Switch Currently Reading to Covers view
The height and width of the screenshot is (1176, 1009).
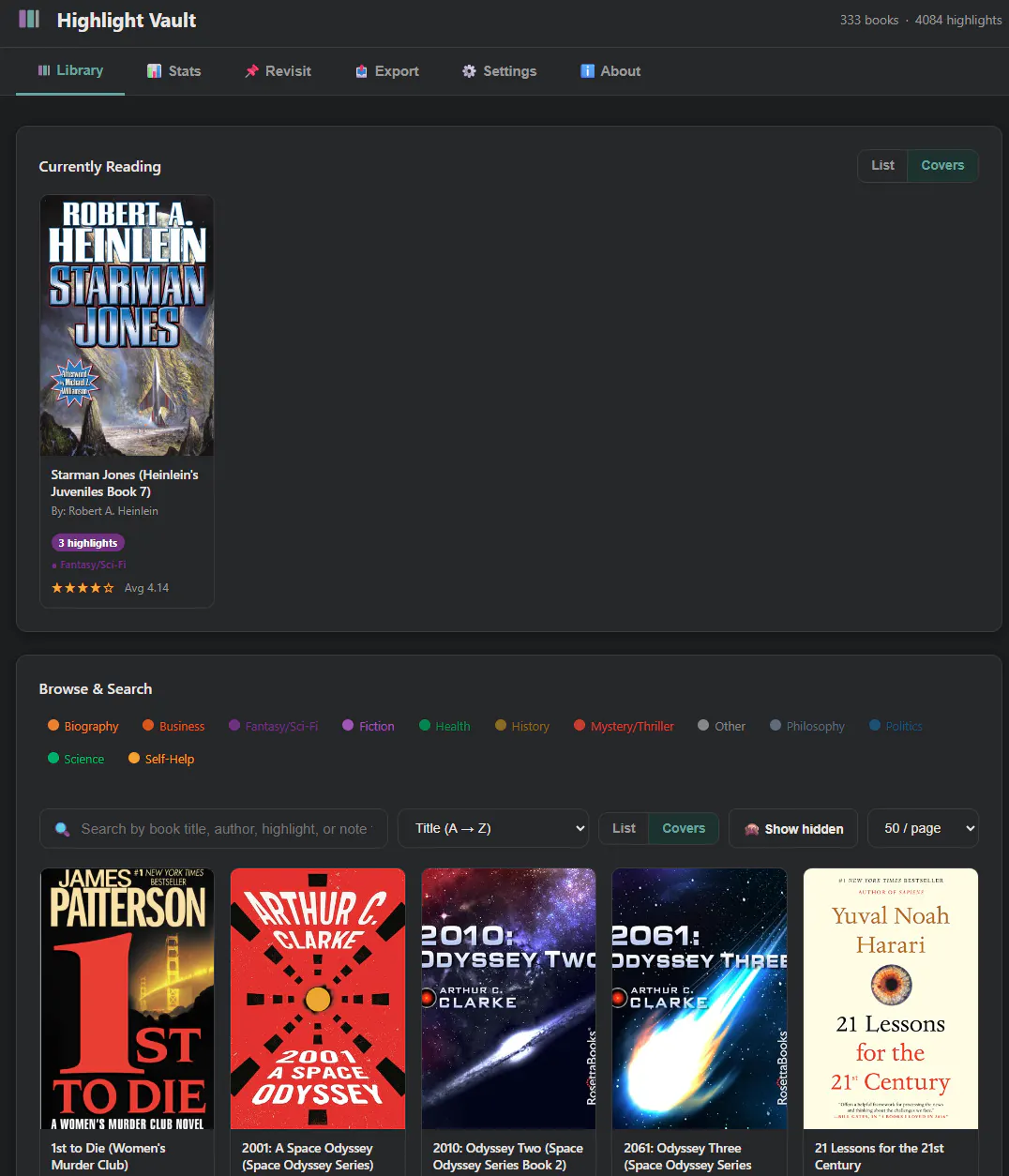point(942,166)
